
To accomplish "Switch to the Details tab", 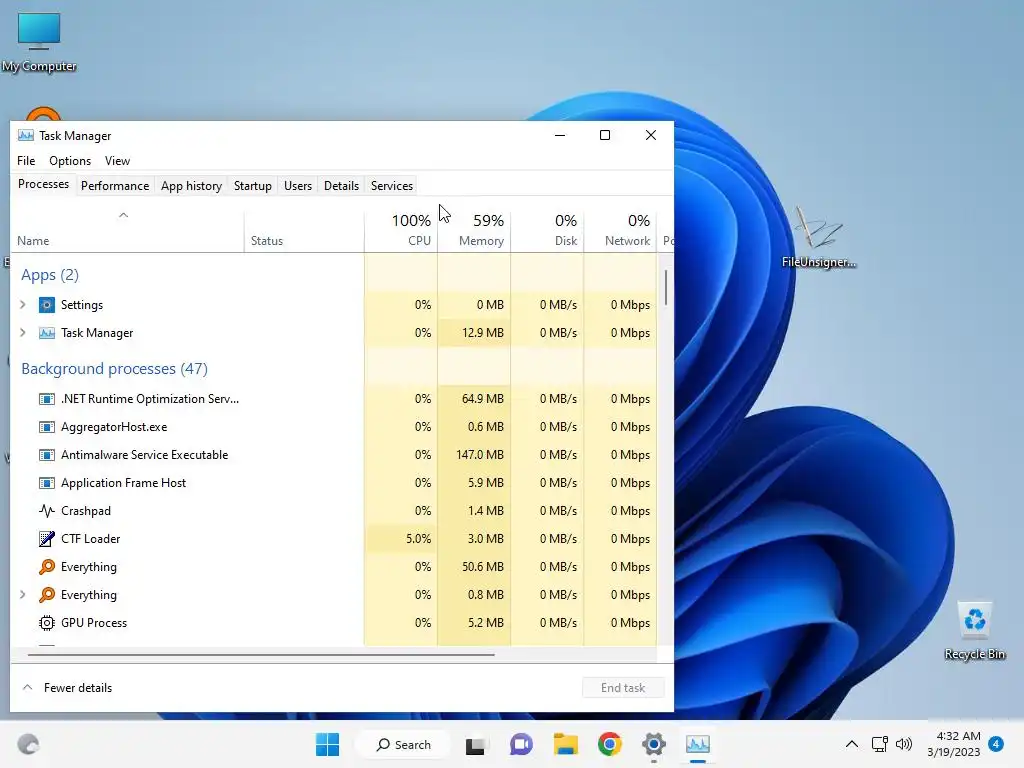I will 342,186.
